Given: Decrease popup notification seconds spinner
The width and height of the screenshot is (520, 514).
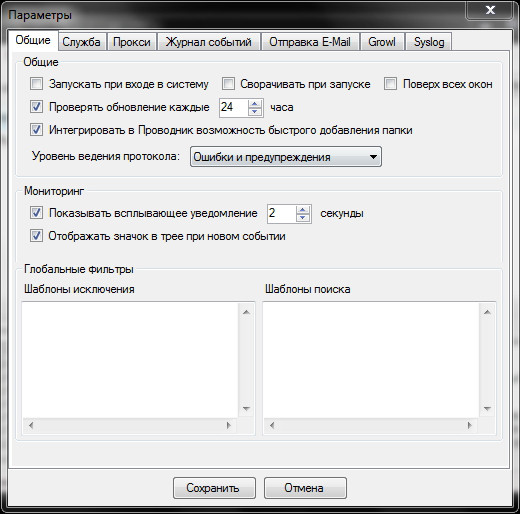Looking at the screenshot, I should (x=303, y=217).
